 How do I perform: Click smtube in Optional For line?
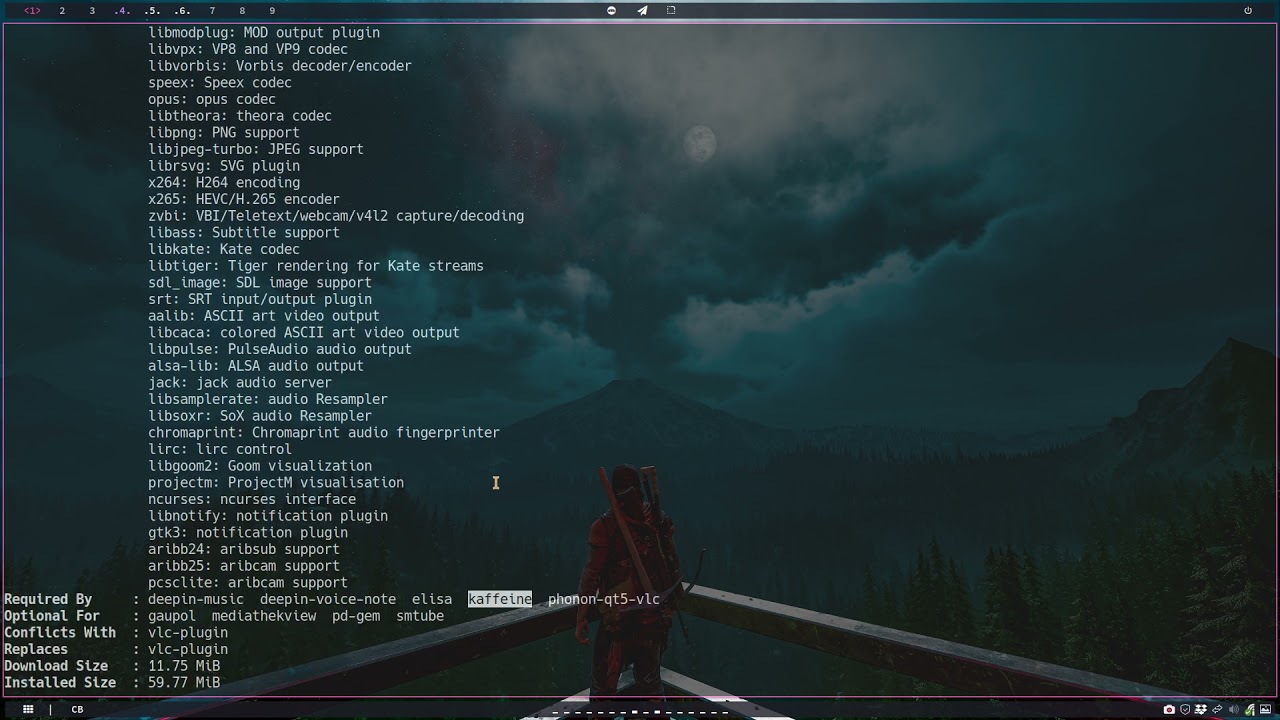pyautogui.click(x=420, y=616)
